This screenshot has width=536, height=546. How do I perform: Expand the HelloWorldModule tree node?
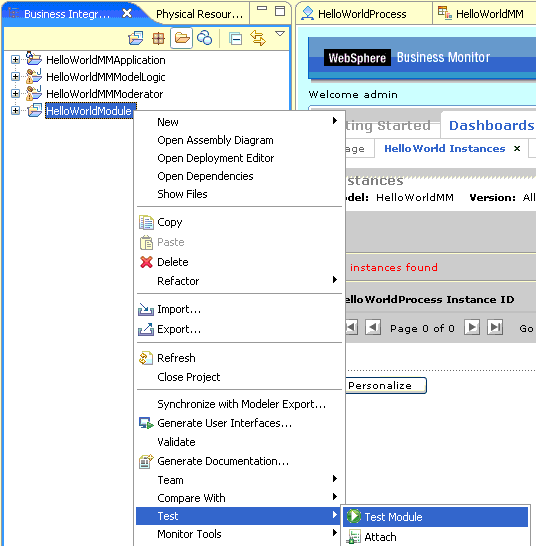click(15, 110)
